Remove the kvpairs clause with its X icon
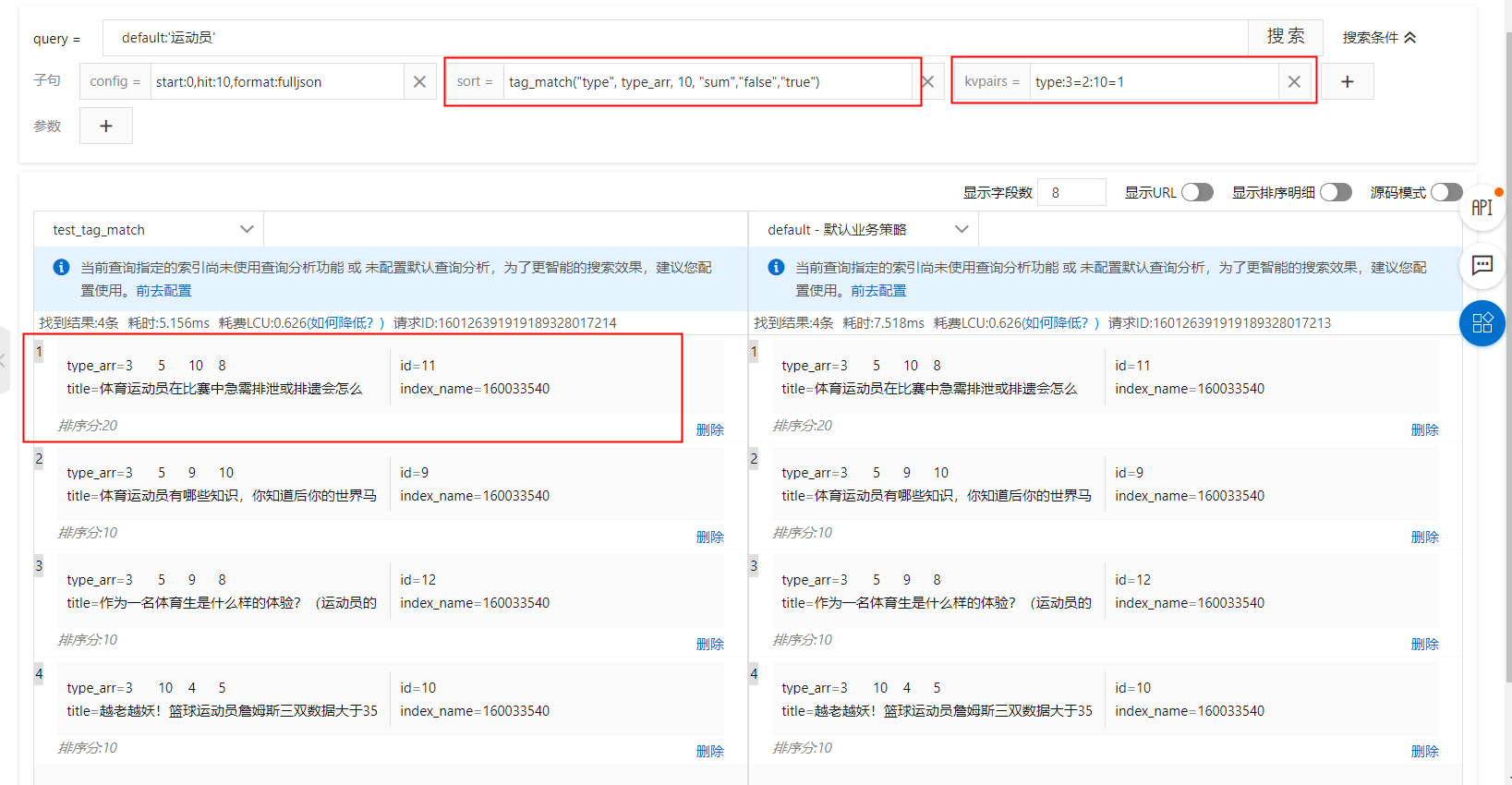1512x785 pixels. (1294, 81)
